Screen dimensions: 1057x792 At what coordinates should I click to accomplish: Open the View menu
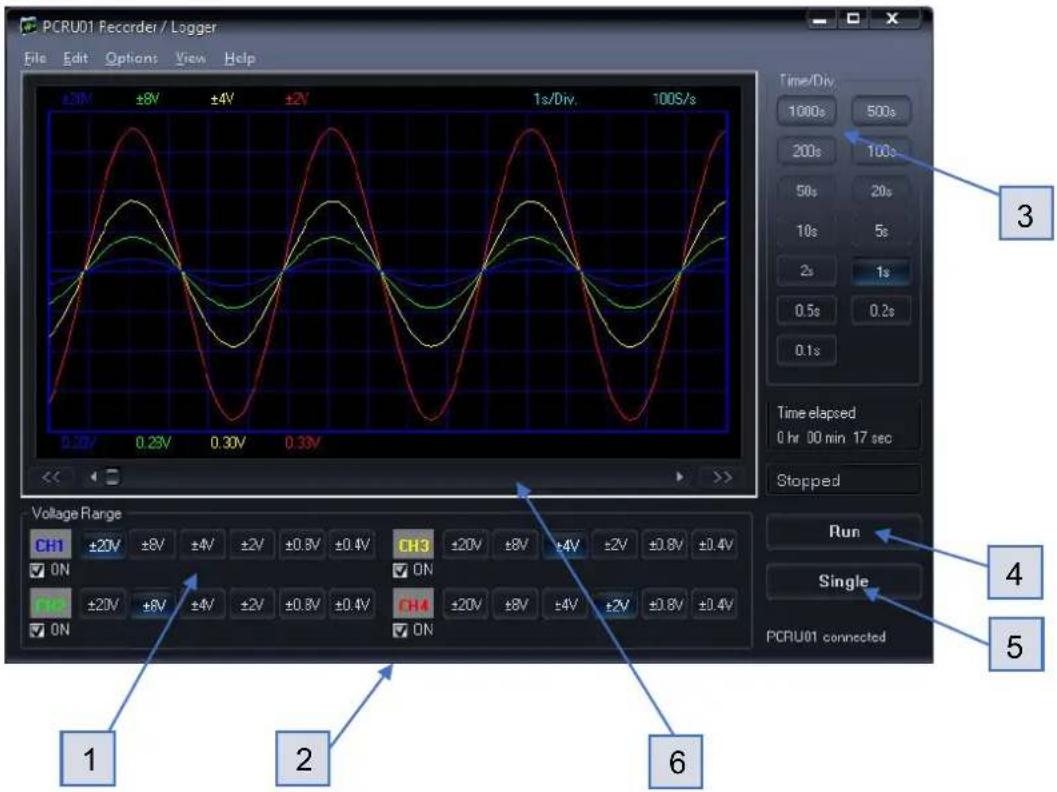191,59
